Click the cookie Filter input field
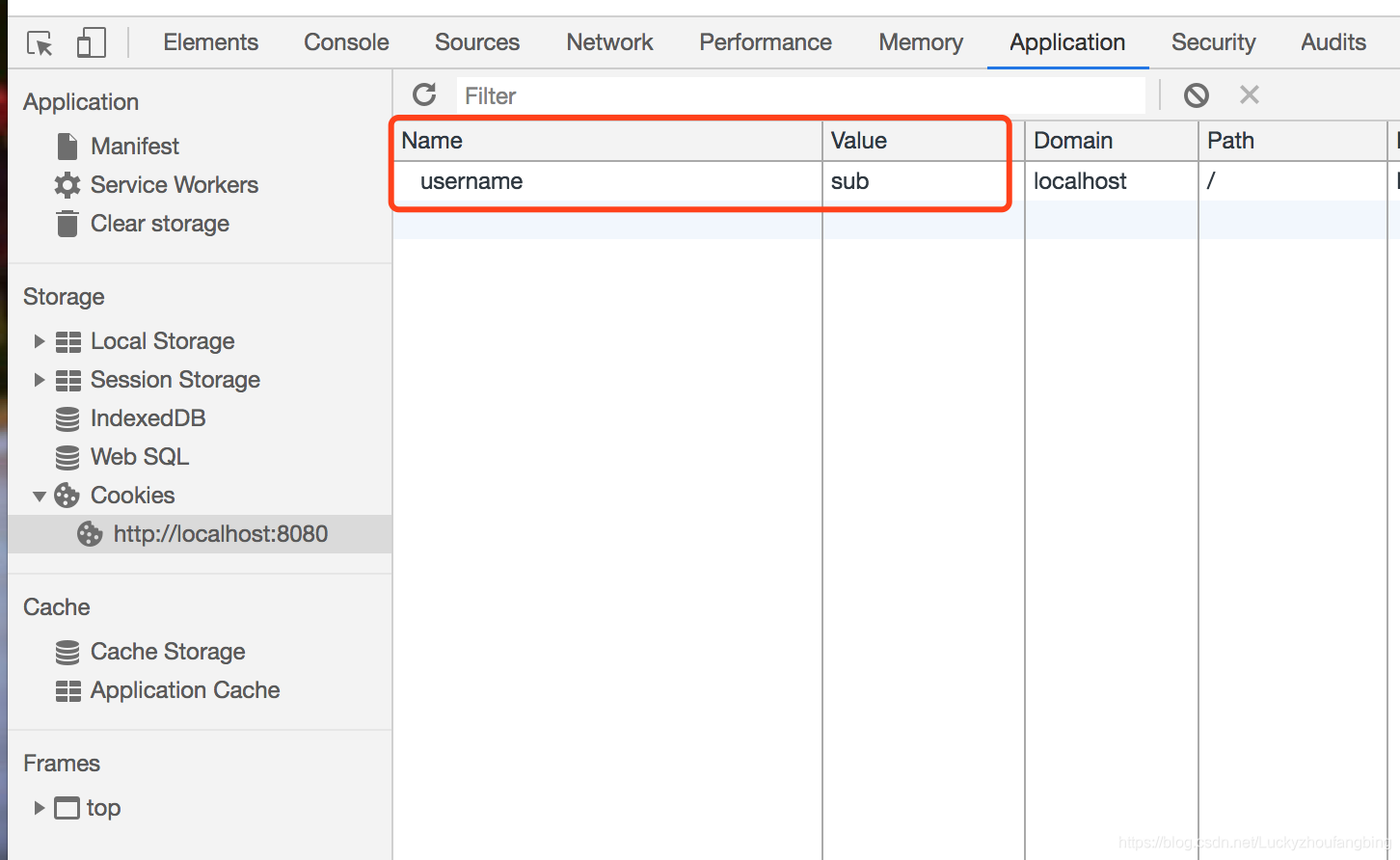Image resolution: width=1400 pixels, height=860 pixels. pyautogui.click(x=800, y=95)
